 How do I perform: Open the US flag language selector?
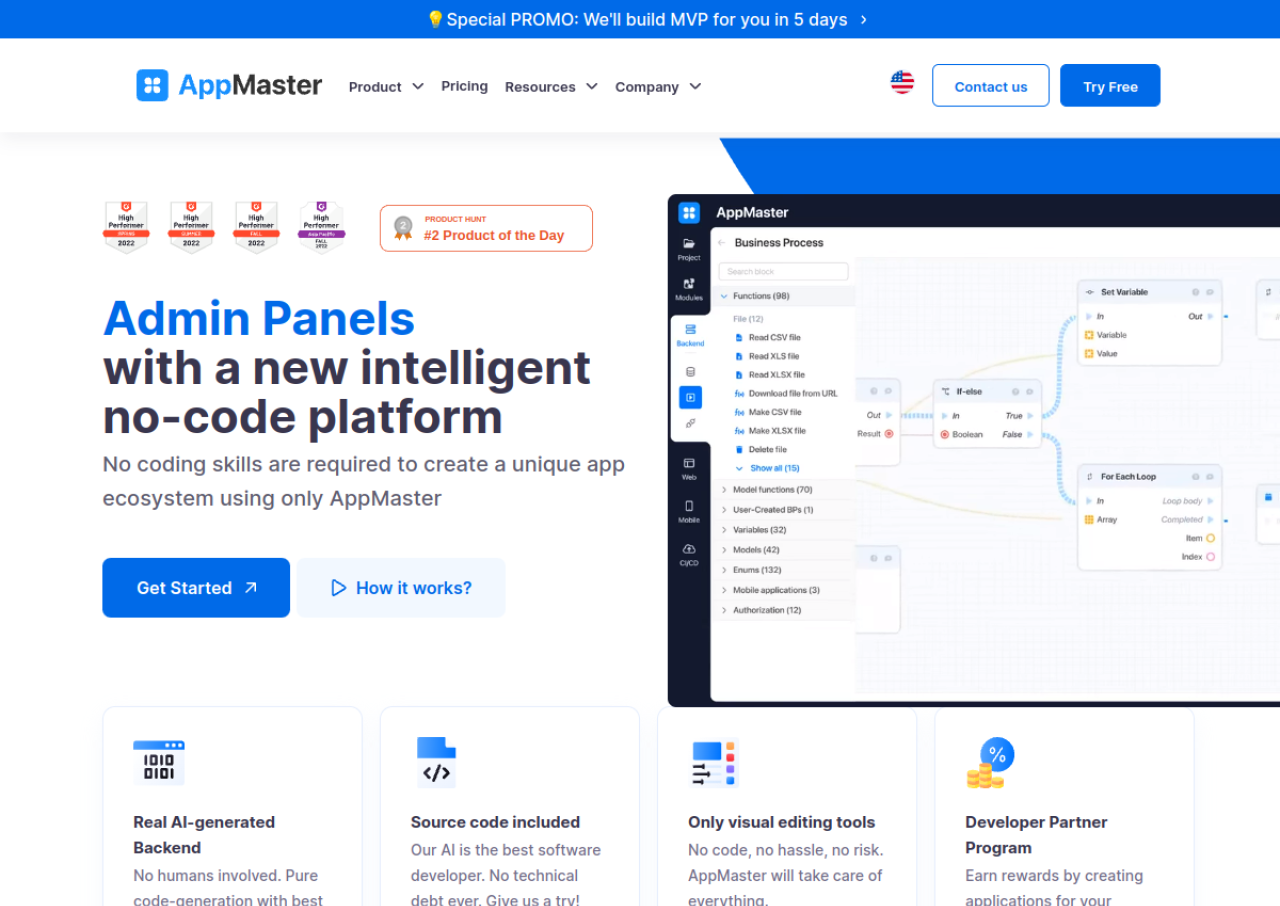[902, 83]
